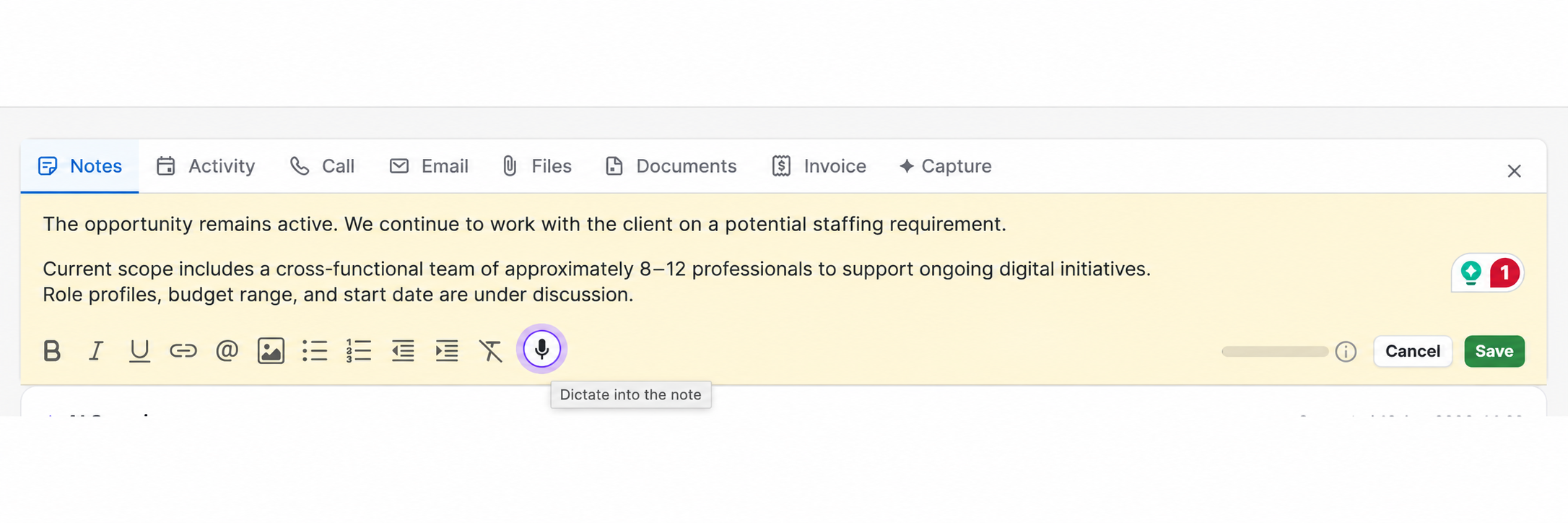The height and width of the screenshot is (523, 1568).
Task: Switch to the Call tab
Action: pyautogui.click(x=322, y=166)
